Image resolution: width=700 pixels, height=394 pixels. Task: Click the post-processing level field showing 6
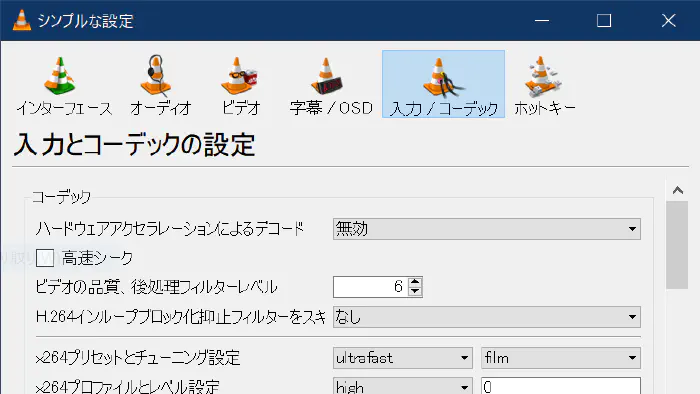(371, 287)
